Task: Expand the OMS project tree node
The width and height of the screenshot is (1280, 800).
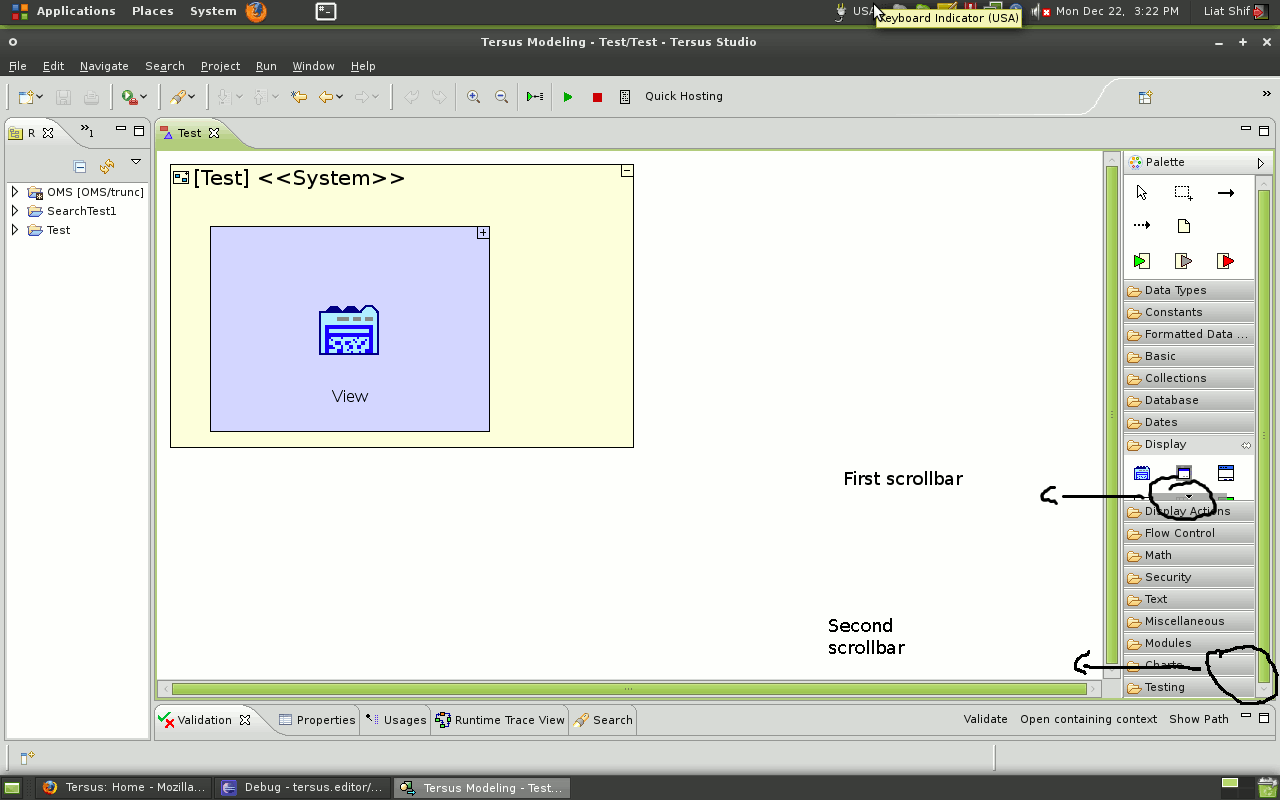Action: coord(15,192)
